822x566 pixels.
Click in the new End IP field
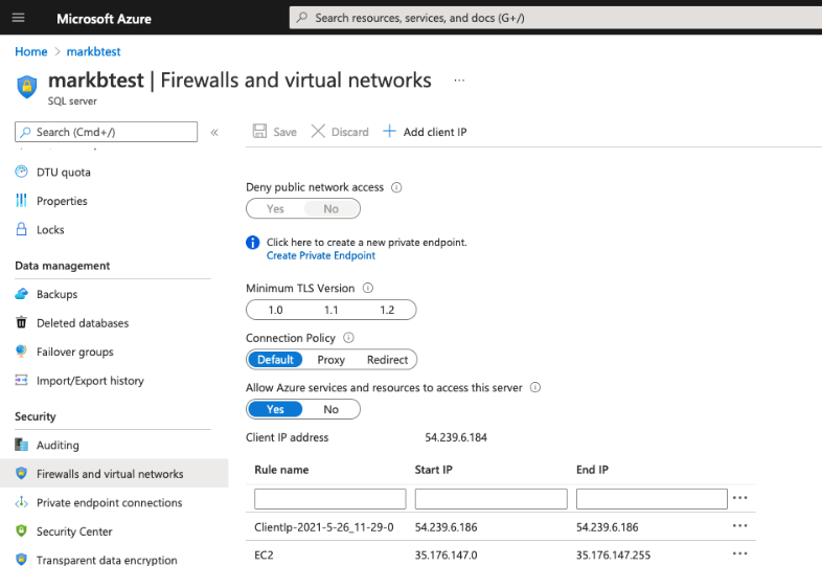pyautogui.click(x=652, y=498)
